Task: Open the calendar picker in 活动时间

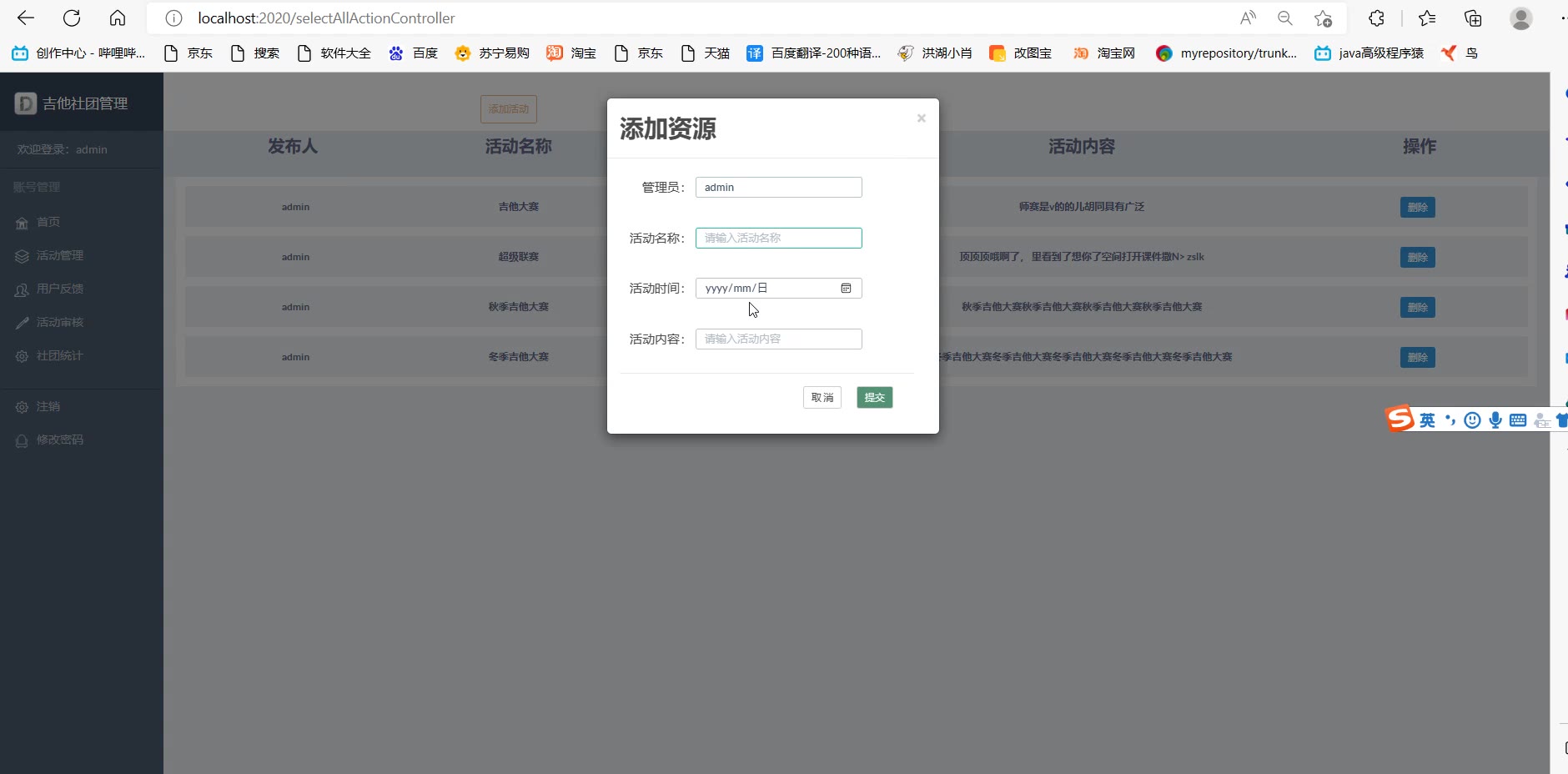Action: click(846, 289)
